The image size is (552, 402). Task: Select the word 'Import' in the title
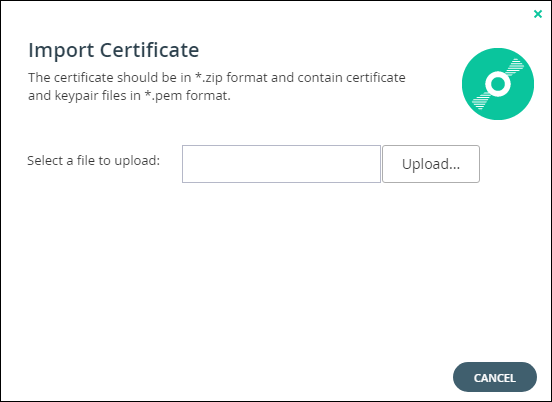(x=61, y=51)
